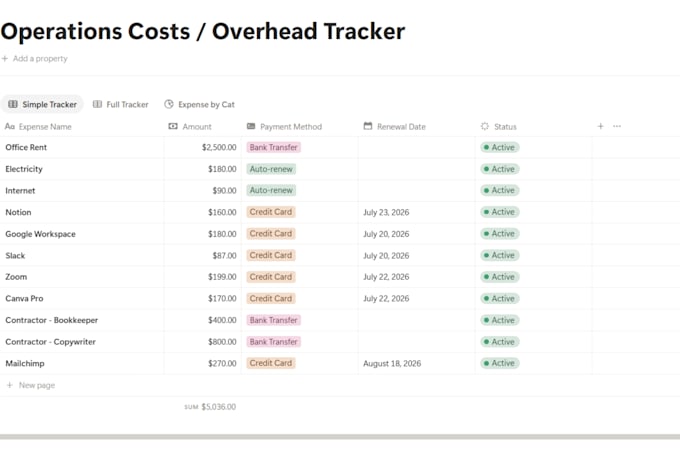680x459 pixels.
Task: Click the Expense Name column header
Action: coord(38,127)
